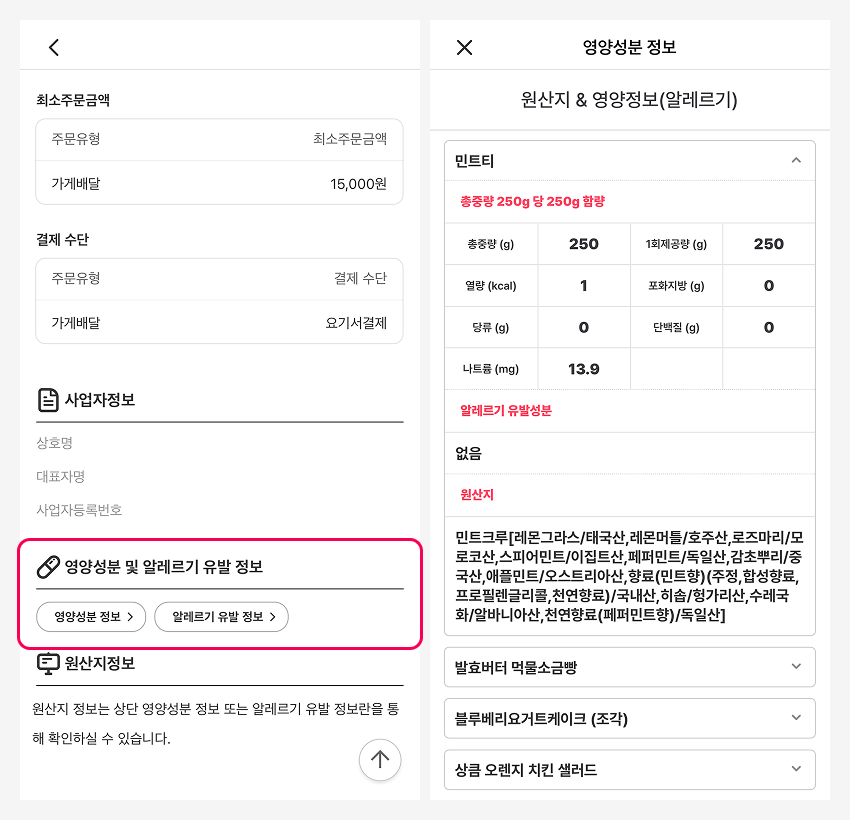Click the red 원산지 heading
The height and width of the screenshot is (820, 850).
tap(477, 495)
